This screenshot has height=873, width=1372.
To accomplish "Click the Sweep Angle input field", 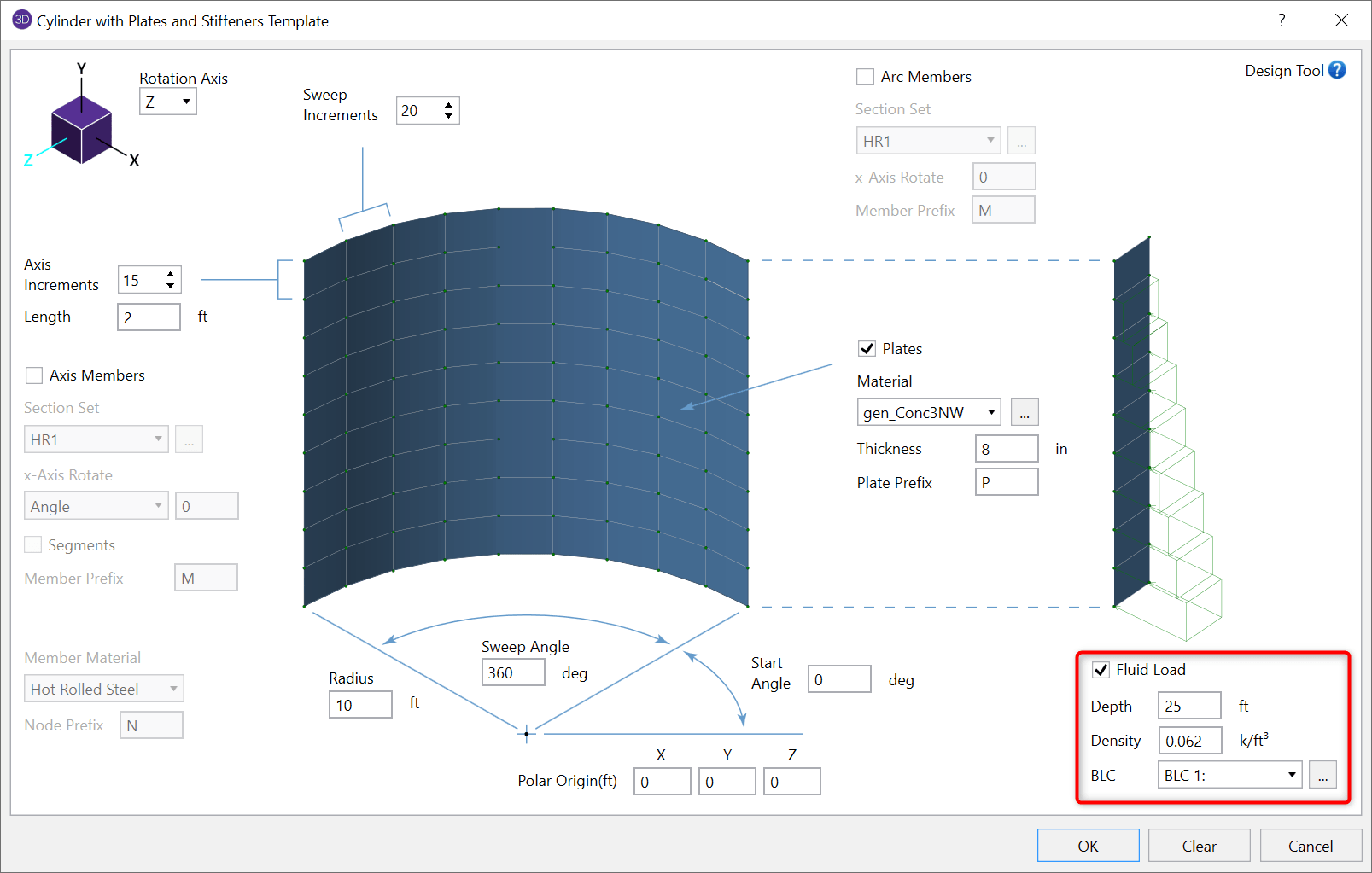I will pyautogui.click(x=512, y=672).
